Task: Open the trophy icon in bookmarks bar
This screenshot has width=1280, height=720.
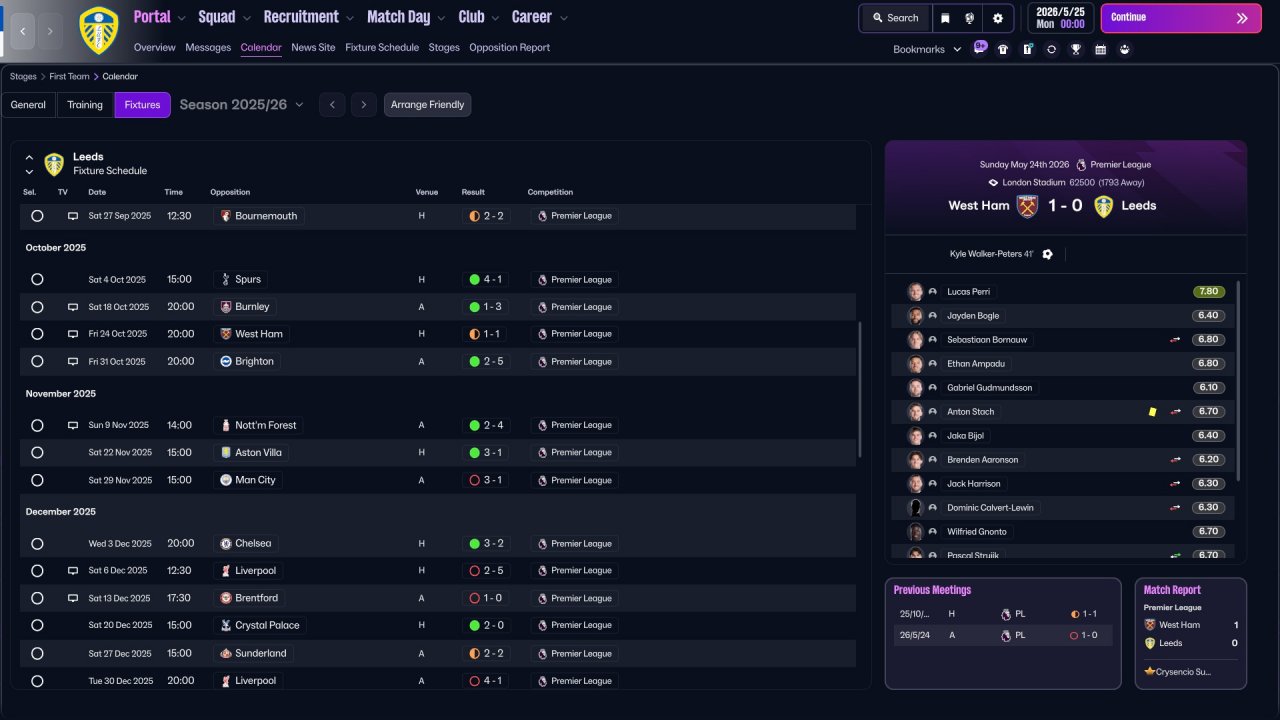Action: pyautogui.click(x=1076, y=49)
